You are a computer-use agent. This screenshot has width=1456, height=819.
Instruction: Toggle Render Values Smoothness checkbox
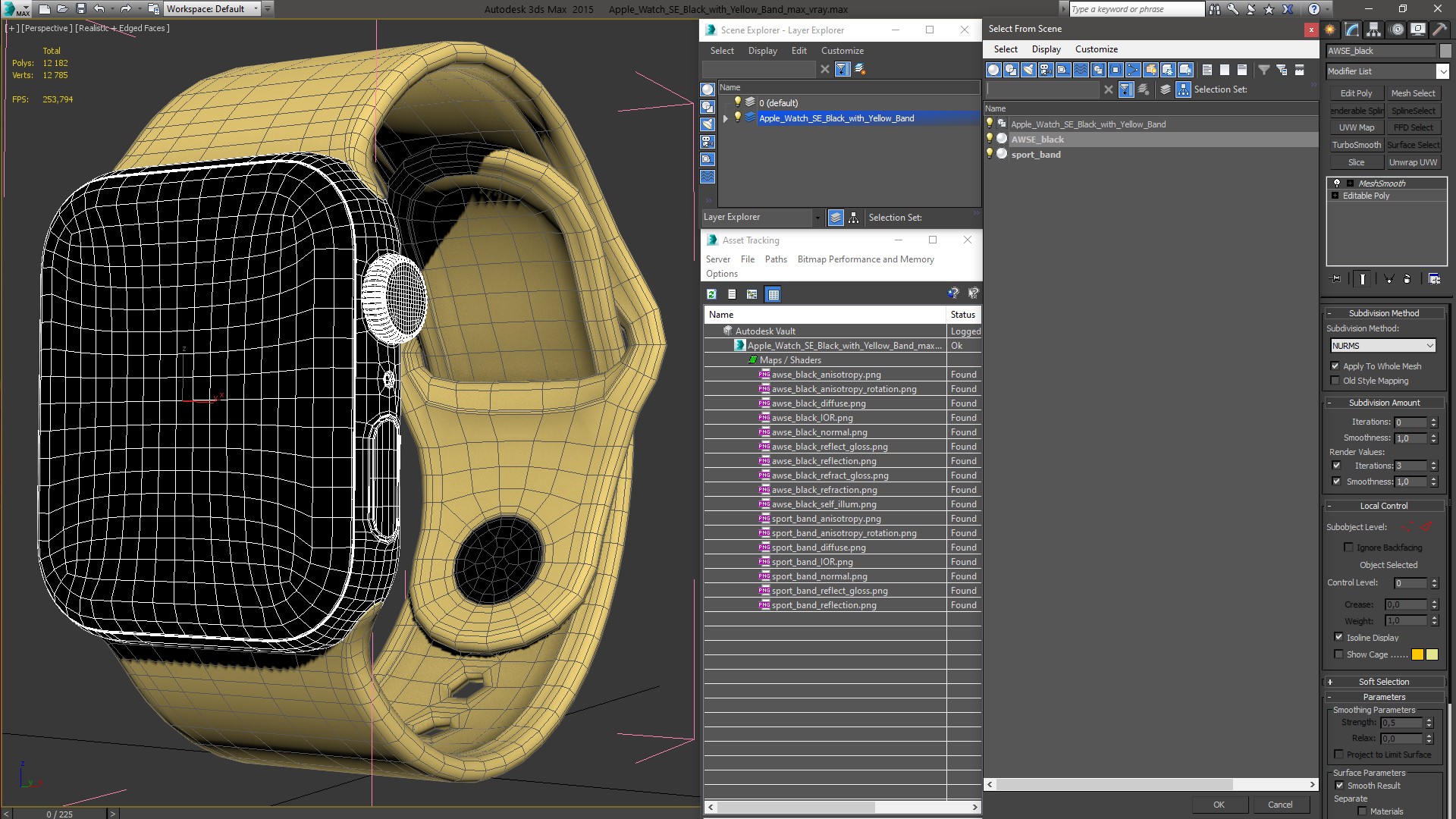pyautogui.click(x=1336, y=482)
